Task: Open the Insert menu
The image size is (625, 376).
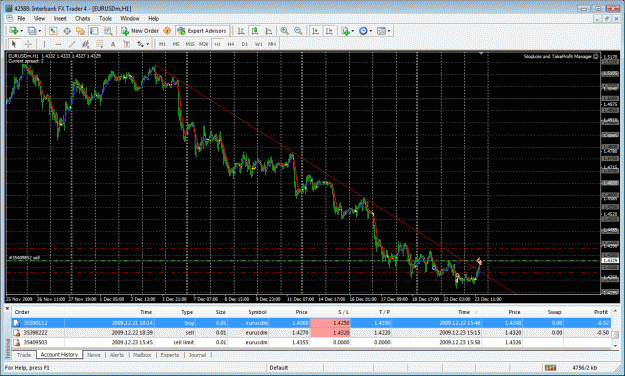Action: pos(60,18)
